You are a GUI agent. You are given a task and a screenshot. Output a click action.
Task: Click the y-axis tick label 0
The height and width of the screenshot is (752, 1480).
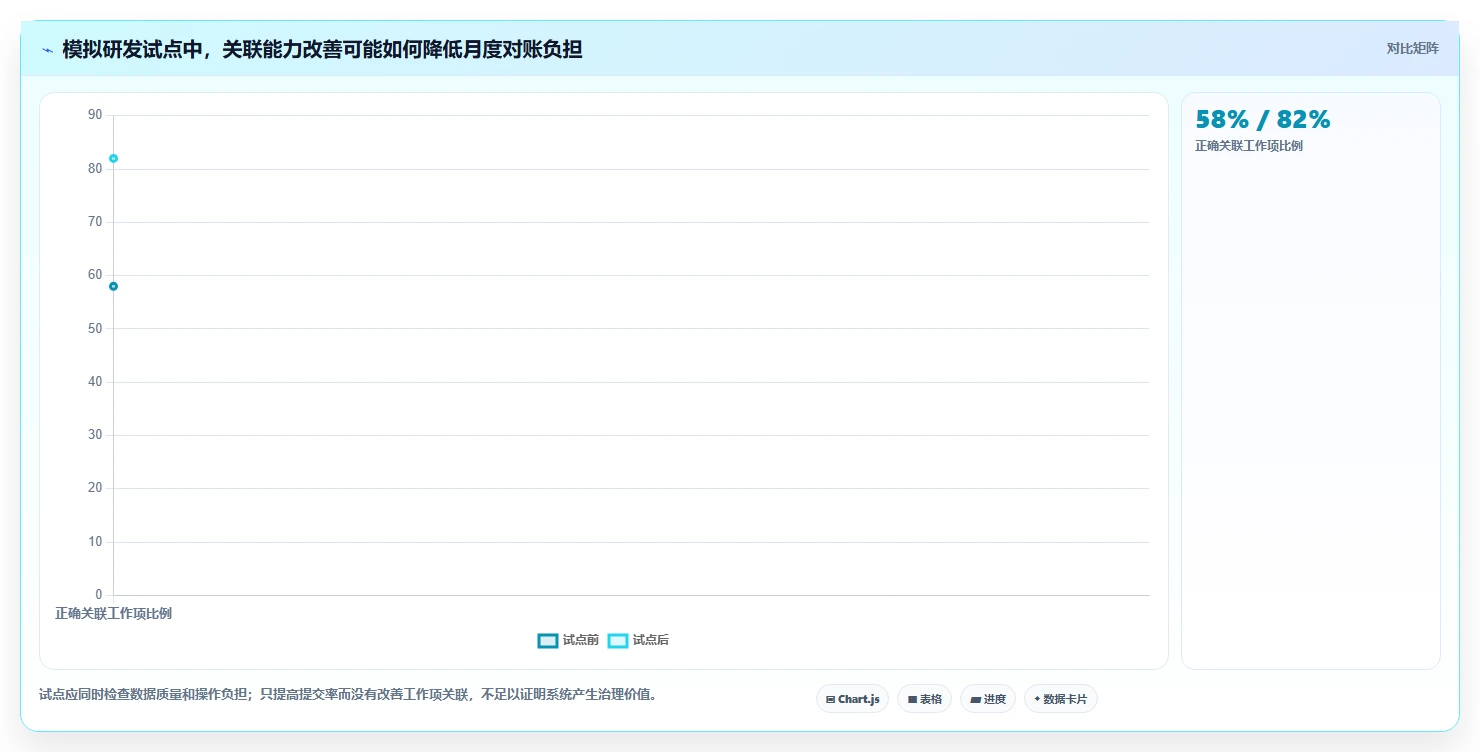tap(98, 595)
